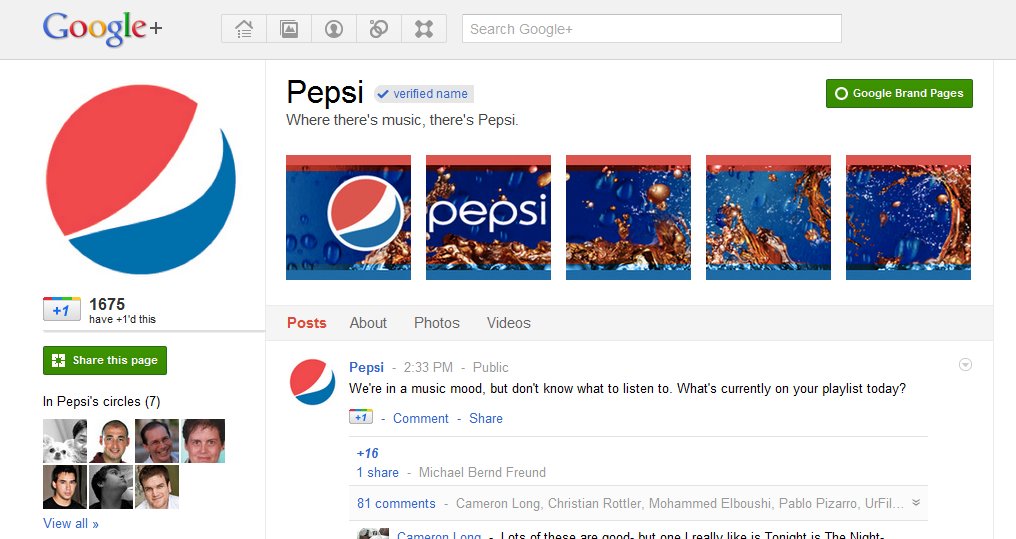Image resolution: width=1016 pixels, height=539 pixels.
Task: Click the '1675' count
Action: point(107,304)
